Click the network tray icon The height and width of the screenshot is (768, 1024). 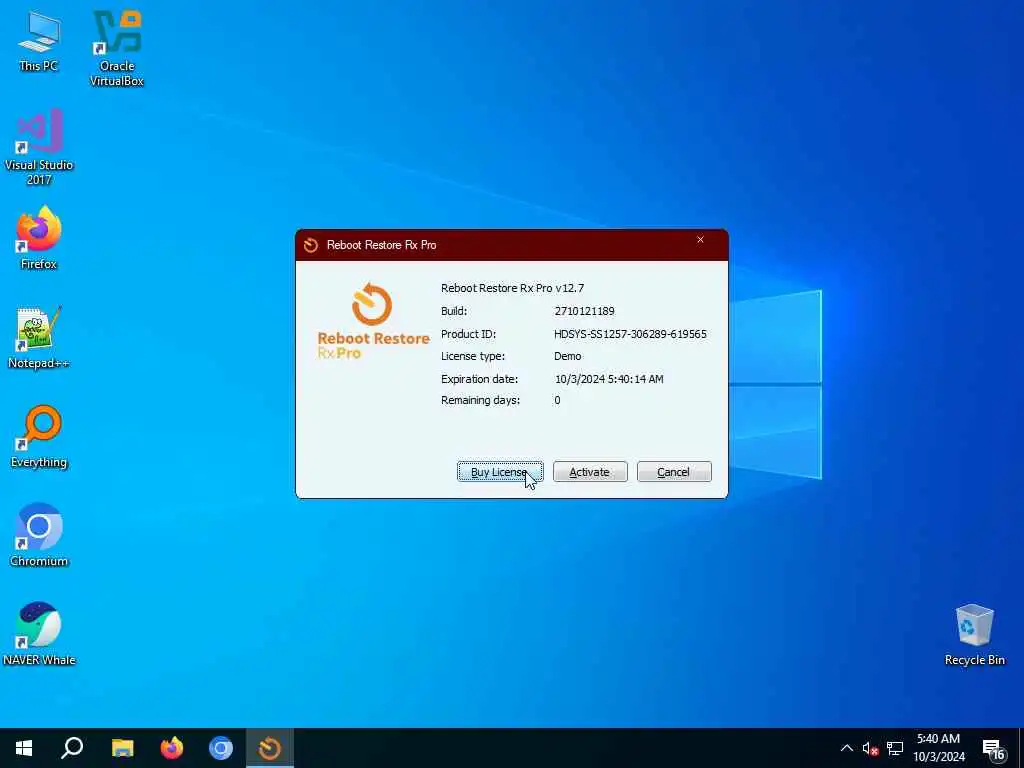click(x=895, y=748)
